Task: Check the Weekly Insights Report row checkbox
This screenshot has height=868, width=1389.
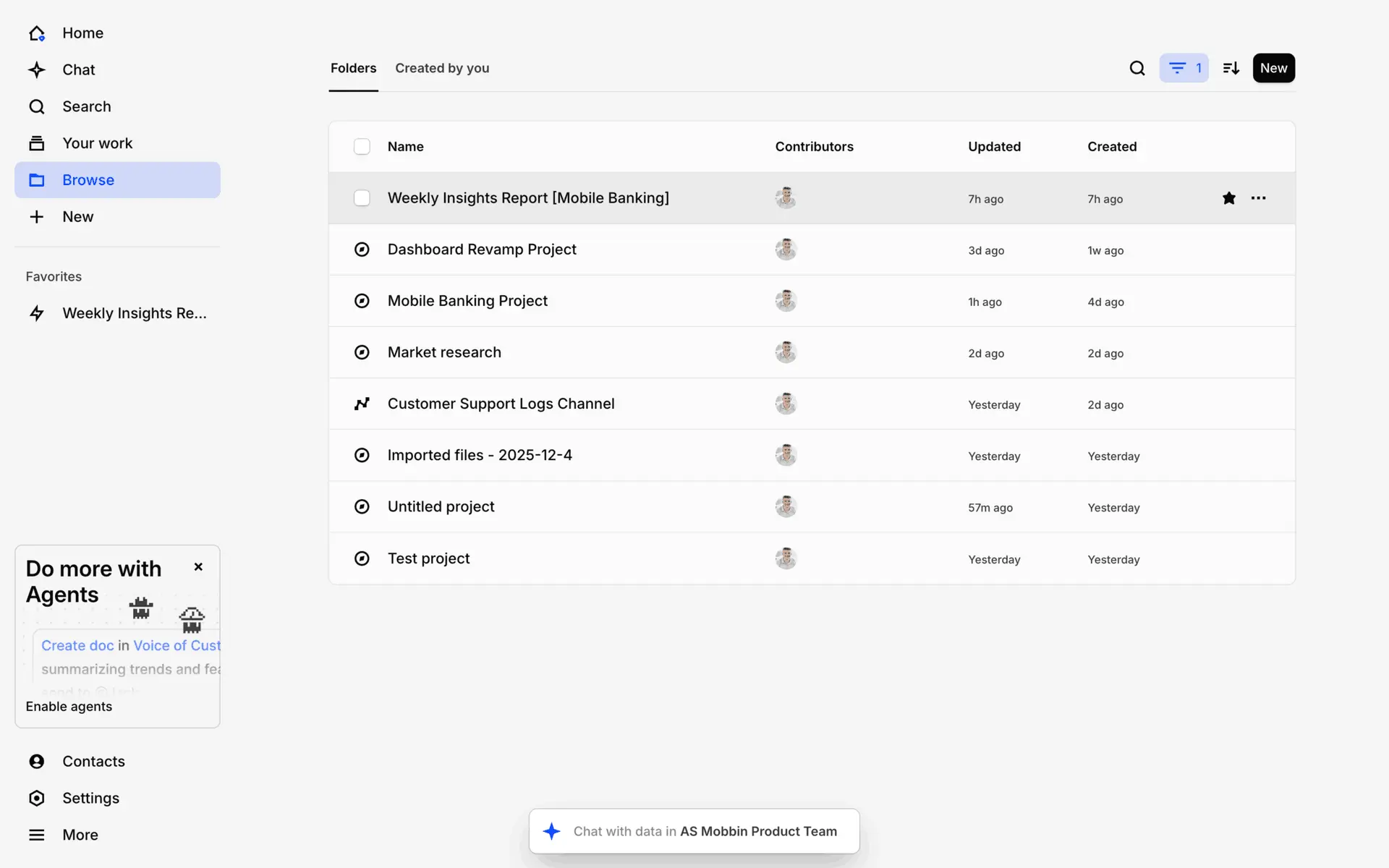Action: 362,198
